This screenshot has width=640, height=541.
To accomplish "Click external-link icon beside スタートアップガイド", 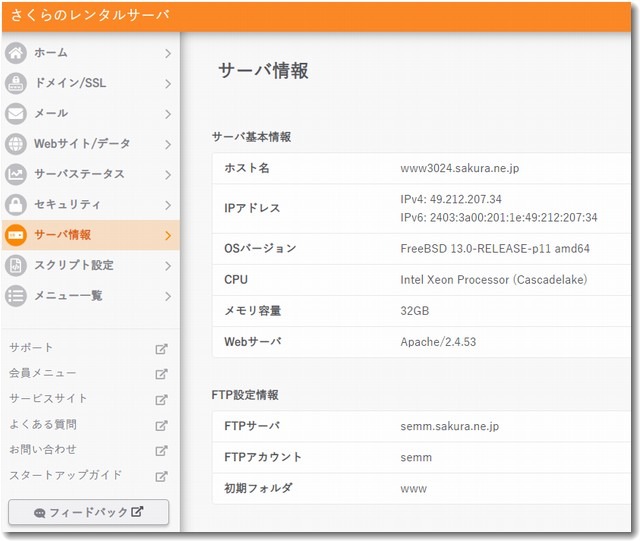I will (x=161, y=476).
